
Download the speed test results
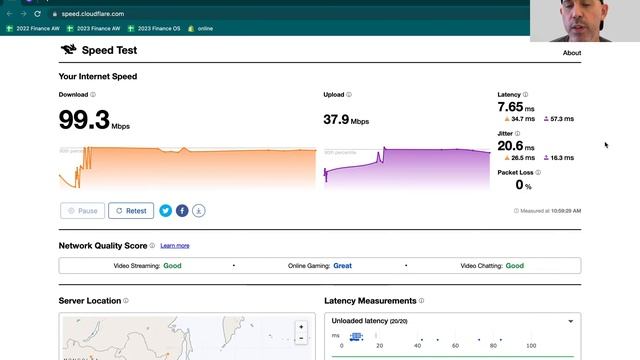(199, 211)
